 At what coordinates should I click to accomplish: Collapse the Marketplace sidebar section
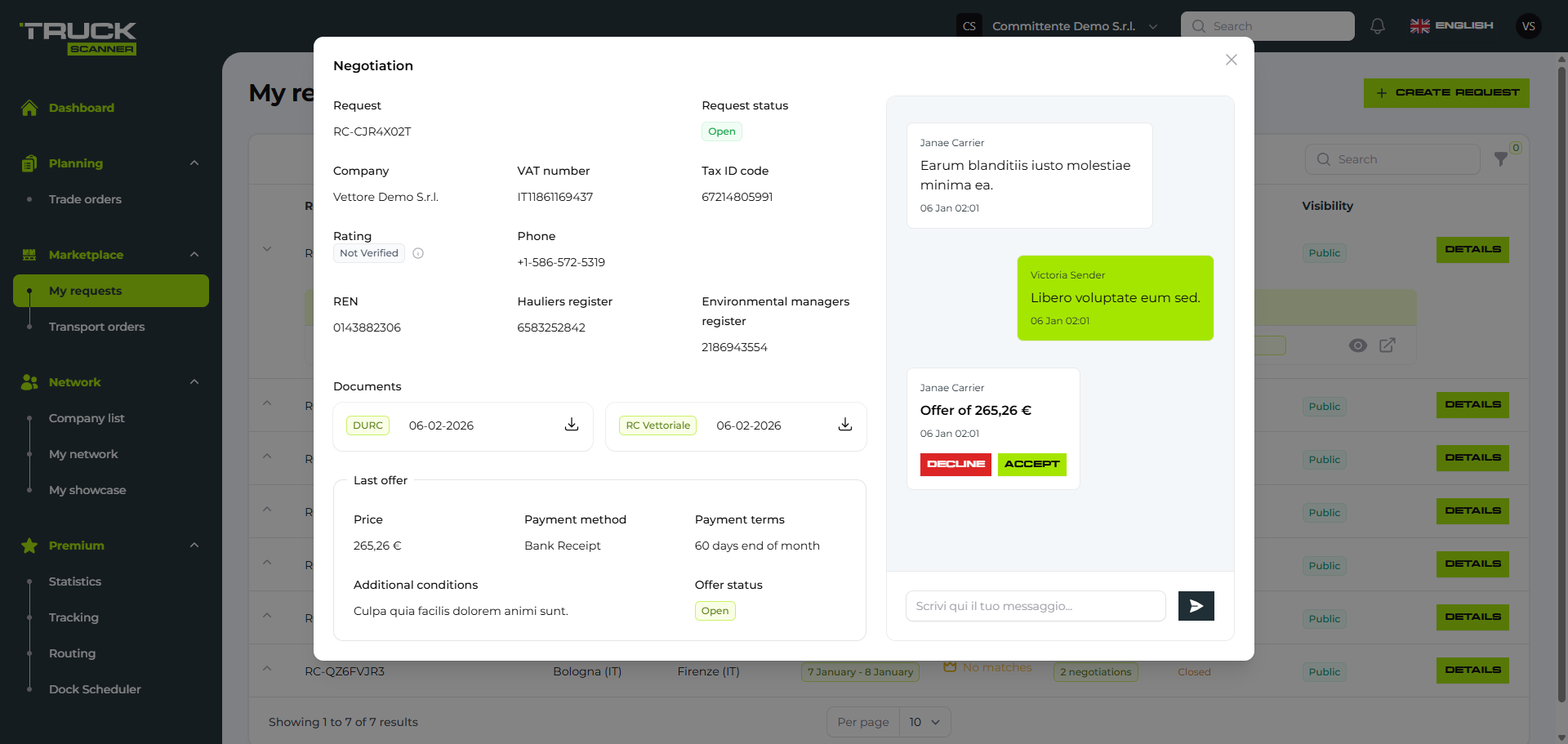tap(194, 255)
